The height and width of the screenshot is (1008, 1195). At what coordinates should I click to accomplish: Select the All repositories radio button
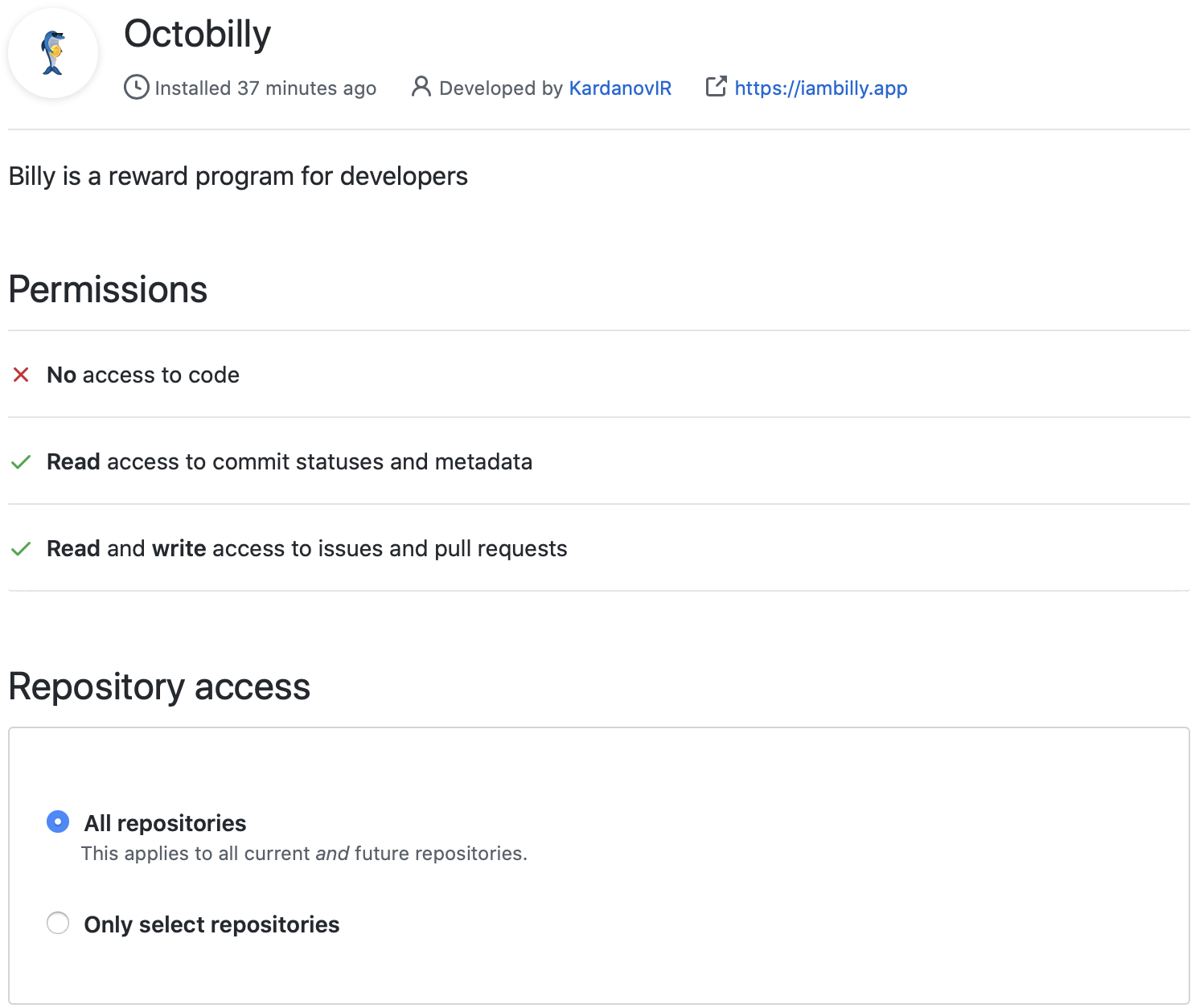pyautogui.click(x=58, y=822)
